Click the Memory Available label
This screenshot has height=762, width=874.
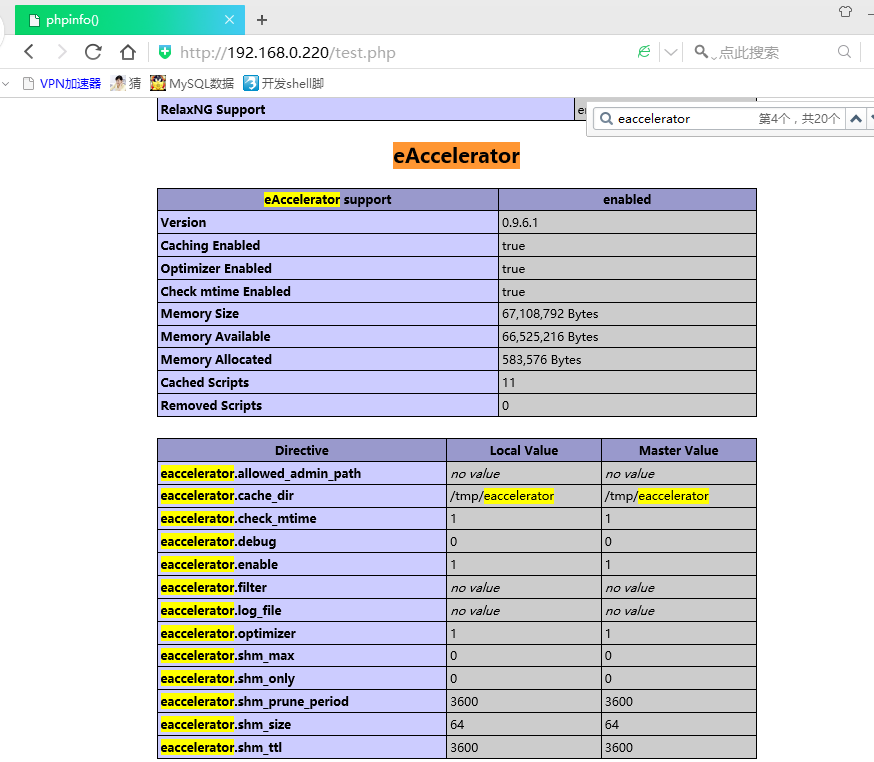[x=215, y=337]
